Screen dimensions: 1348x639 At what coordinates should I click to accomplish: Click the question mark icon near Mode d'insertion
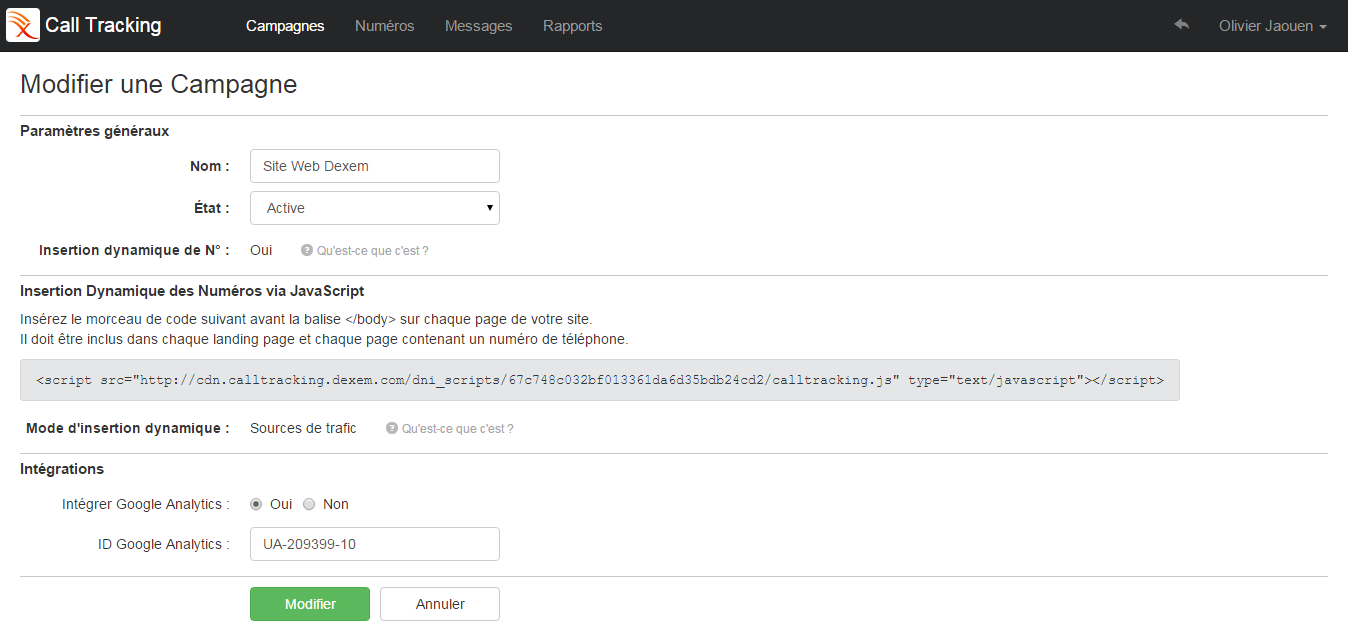tap(390, 428)
